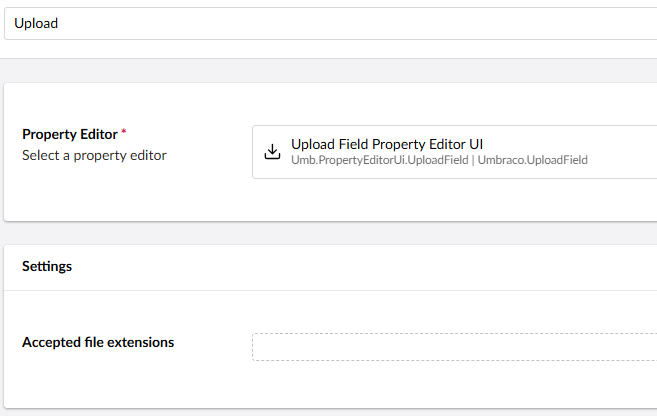Viewport: 657px width, 416px height.
Task: Click empty space in the name field
Action: 400,23
